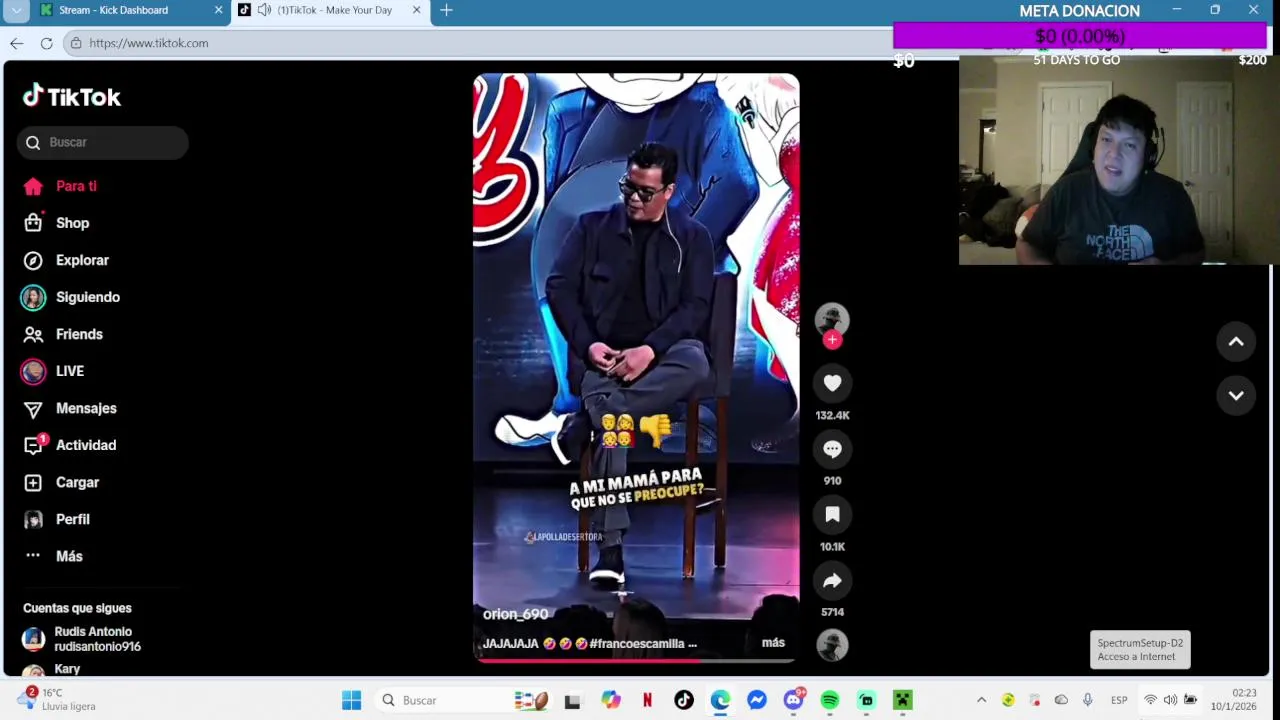Click the TikTok logo
Screen dimensions: 1280x720
[72, 96]
